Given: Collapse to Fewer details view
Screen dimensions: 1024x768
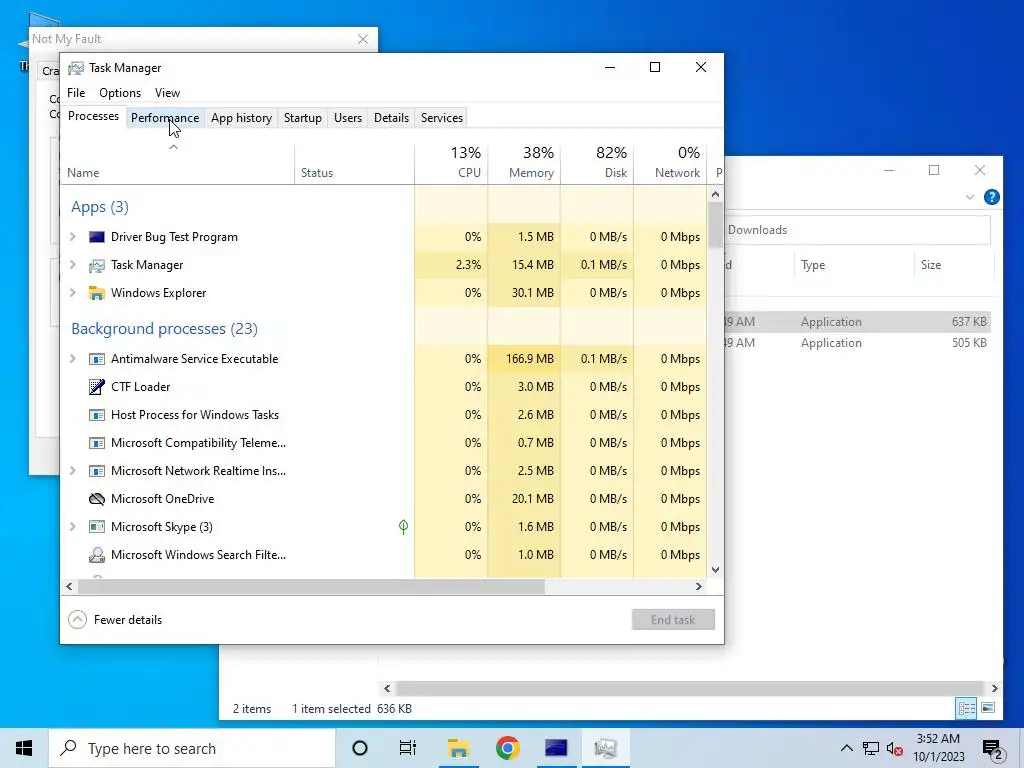Looking at the screenshot, I should point(116,620).
